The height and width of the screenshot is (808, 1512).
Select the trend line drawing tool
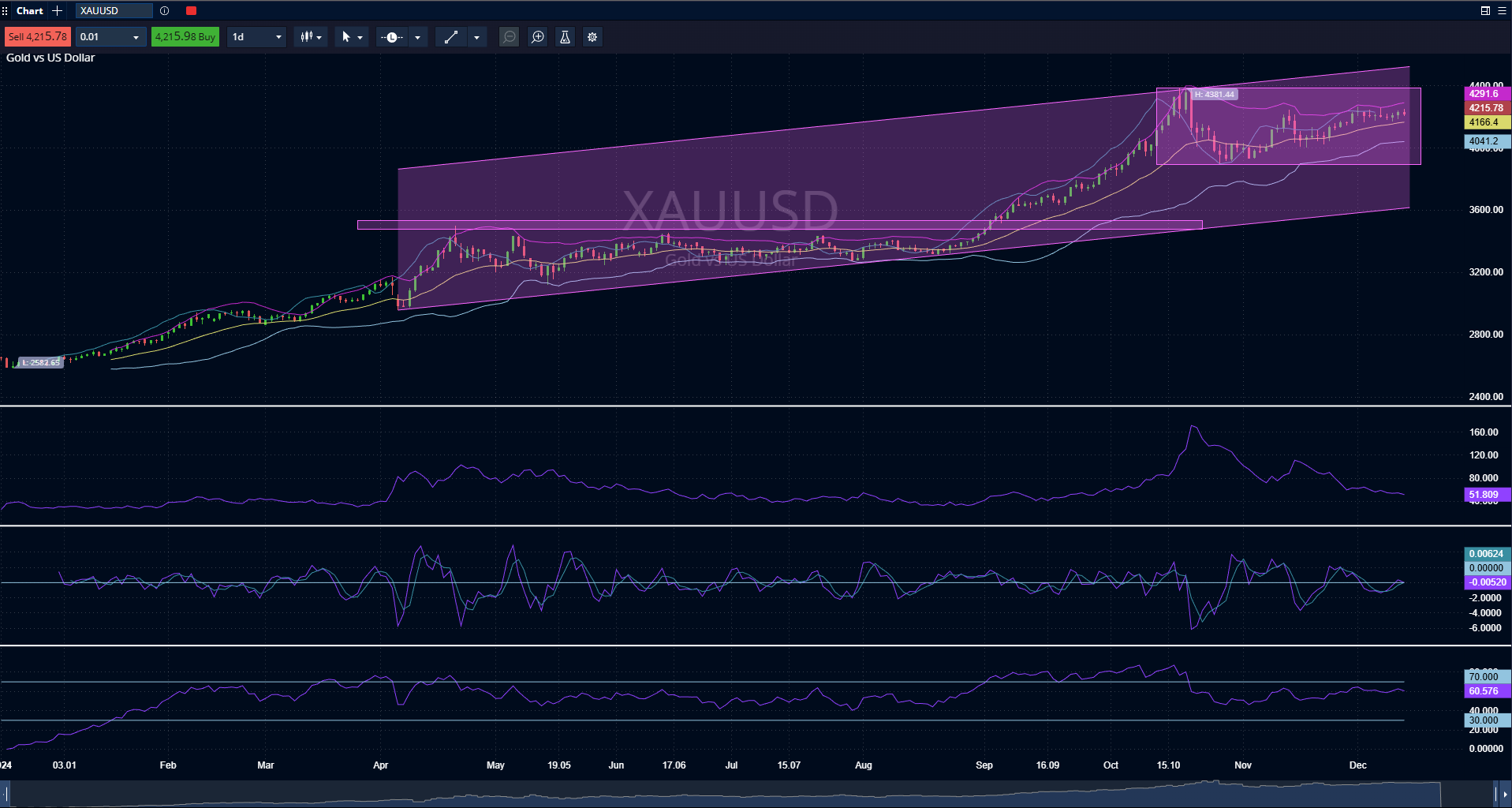click(451, 37)
